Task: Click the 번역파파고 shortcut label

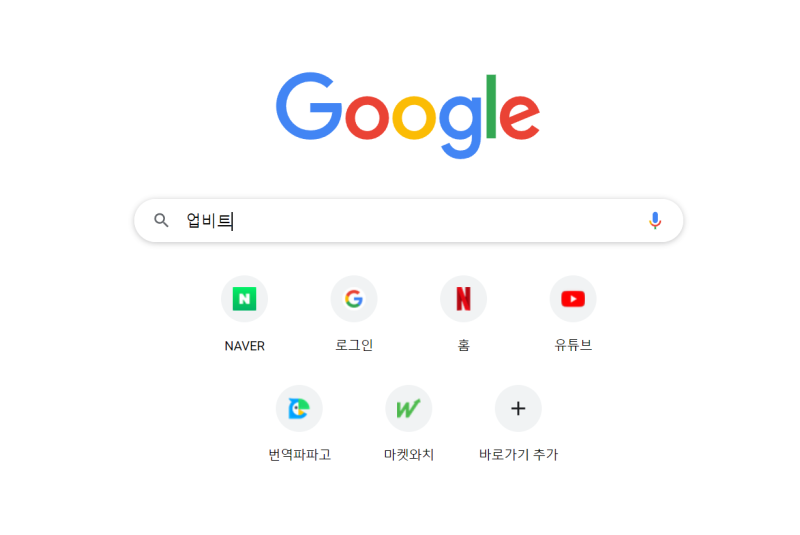Action: click(x=299, y=454)
